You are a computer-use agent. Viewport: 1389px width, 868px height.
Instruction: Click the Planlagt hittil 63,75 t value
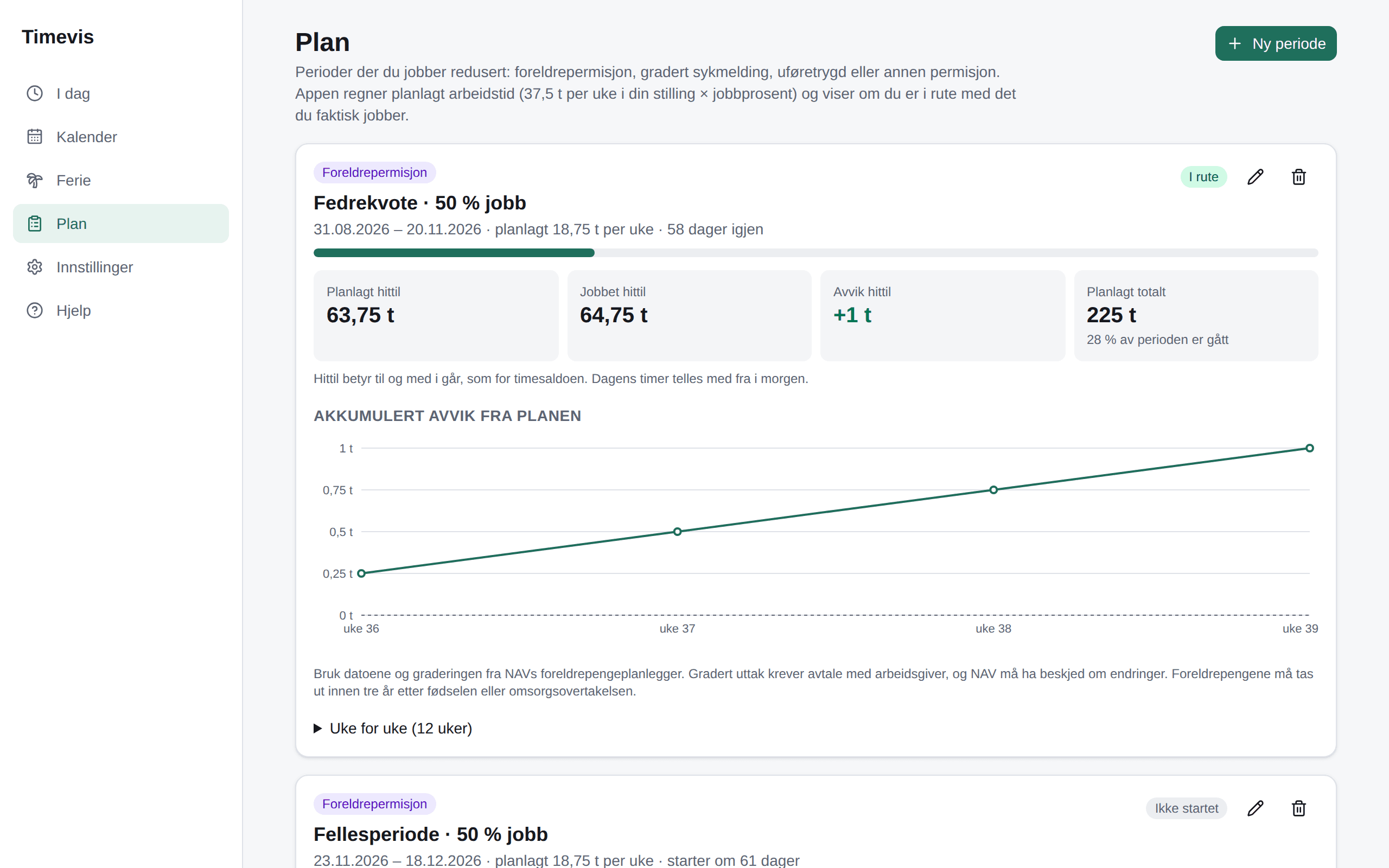(x=360, y=315)
